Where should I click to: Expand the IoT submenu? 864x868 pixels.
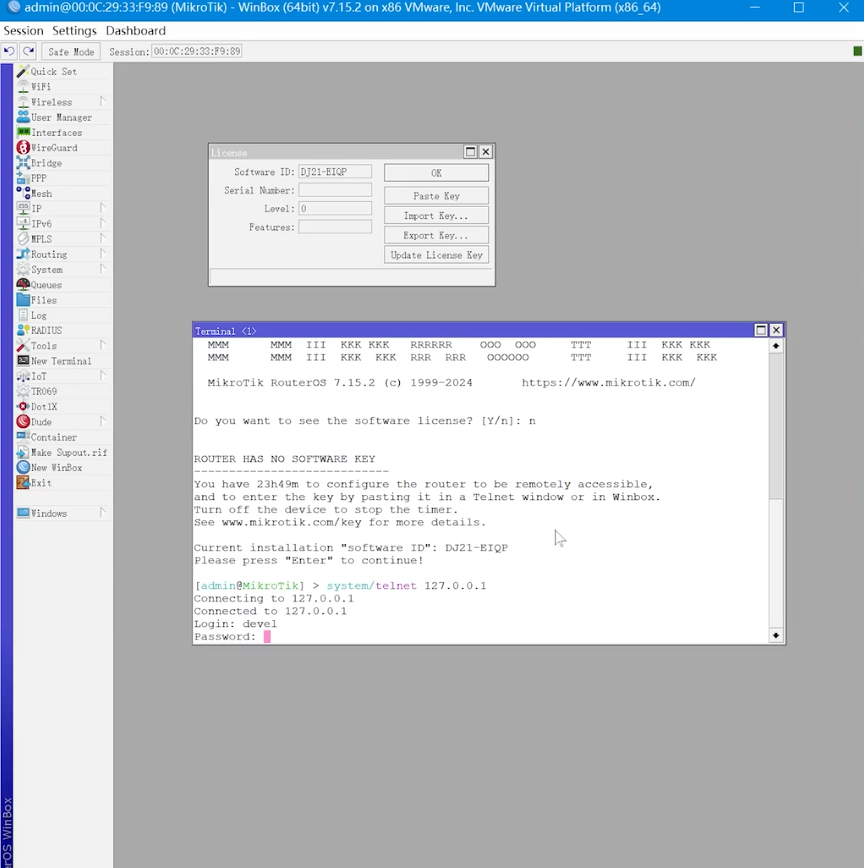(103, 375)
